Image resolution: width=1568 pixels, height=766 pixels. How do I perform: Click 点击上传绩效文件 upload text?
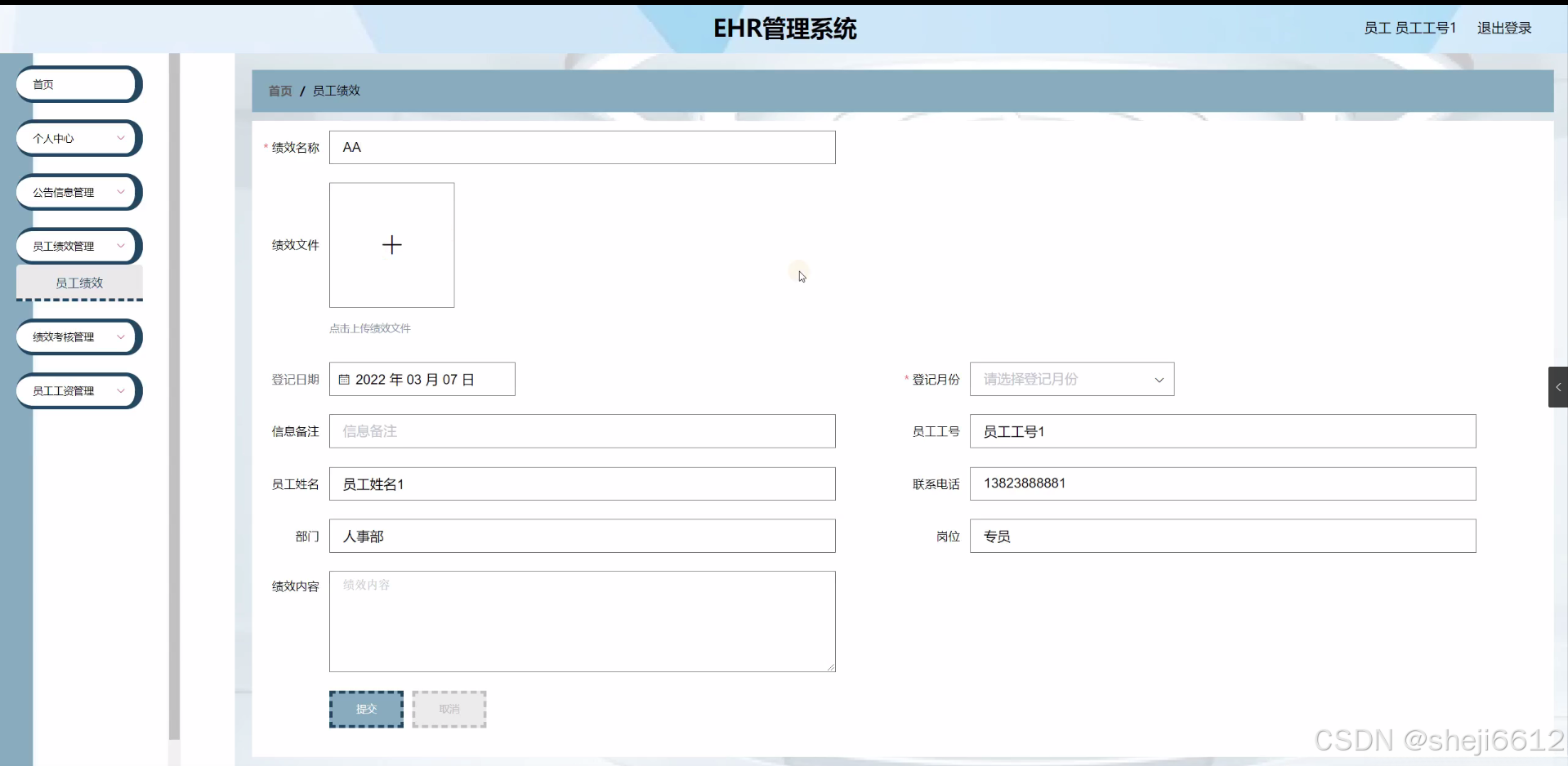pos(369,328)
